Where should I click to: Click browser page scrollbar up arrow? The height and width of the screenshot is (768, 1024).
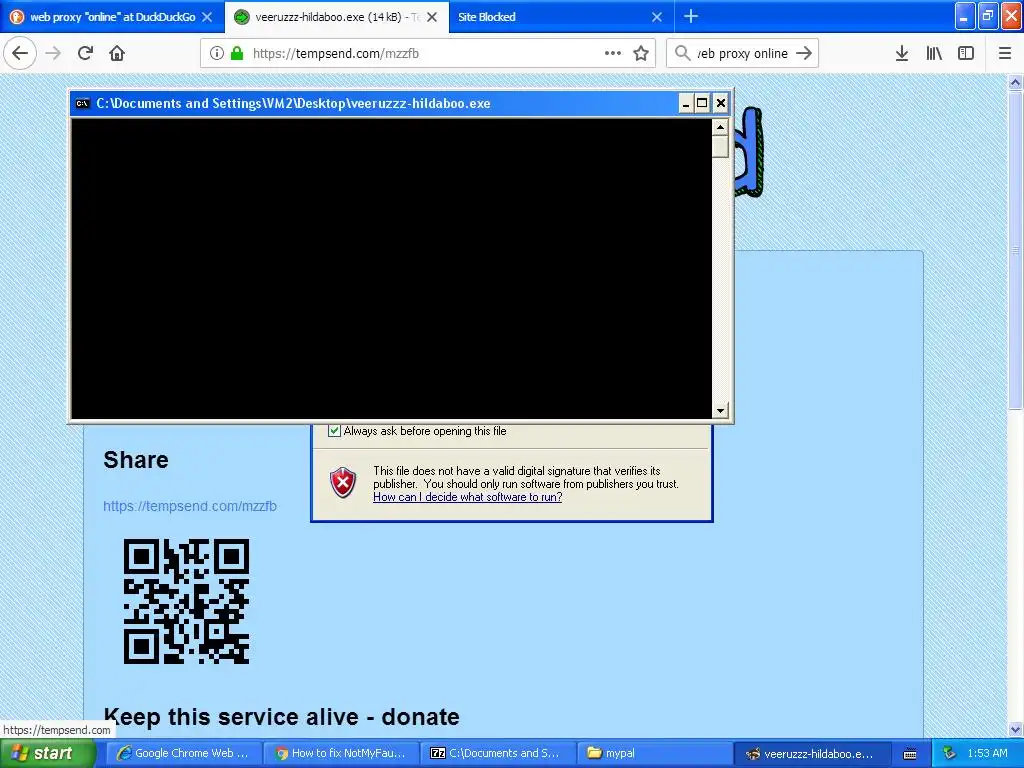[x=1015, y=83]
